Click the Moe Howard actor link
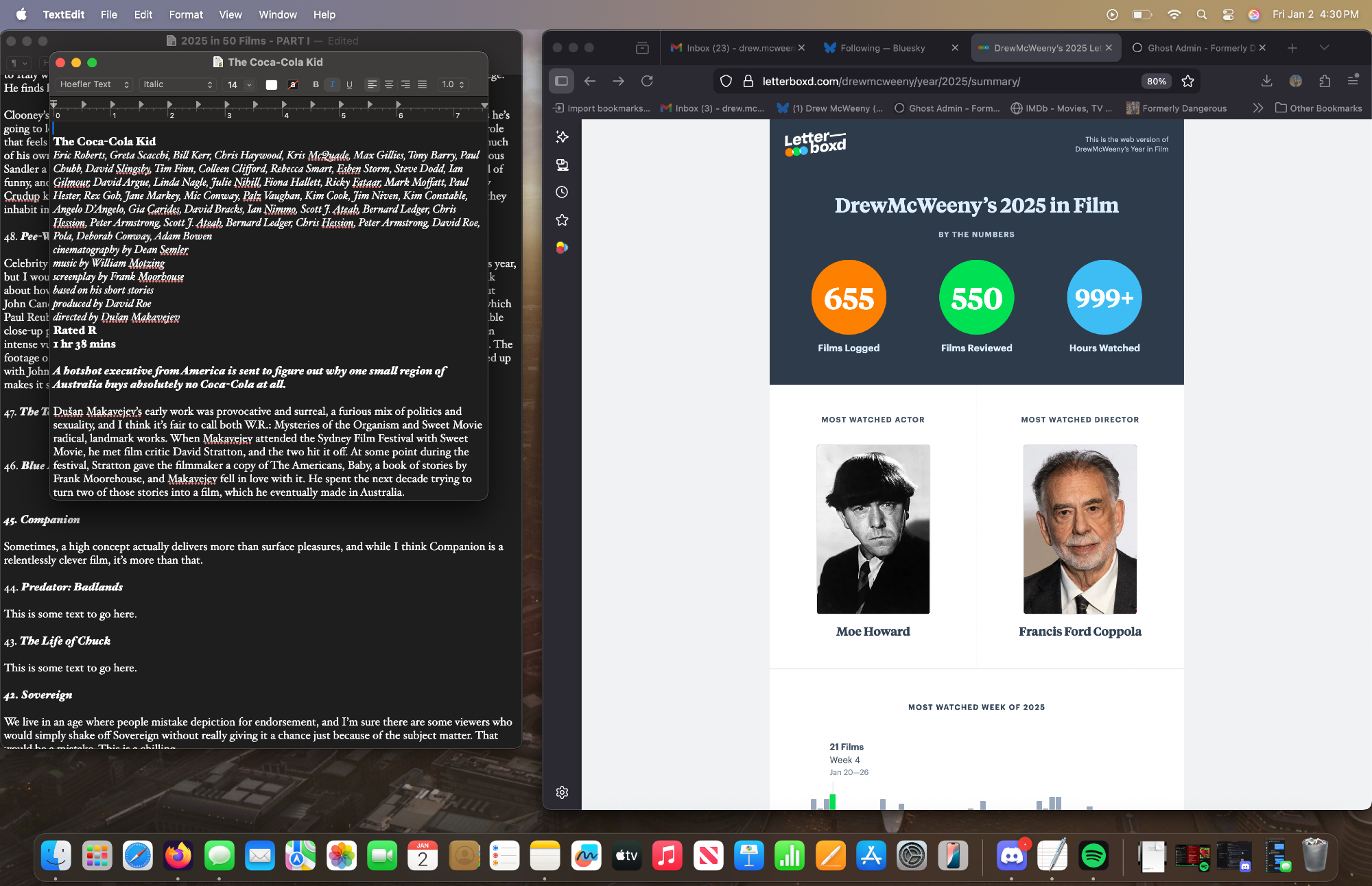Image resolution: width=1372 pixels, height=886 pixels. [x=873, y=632]
